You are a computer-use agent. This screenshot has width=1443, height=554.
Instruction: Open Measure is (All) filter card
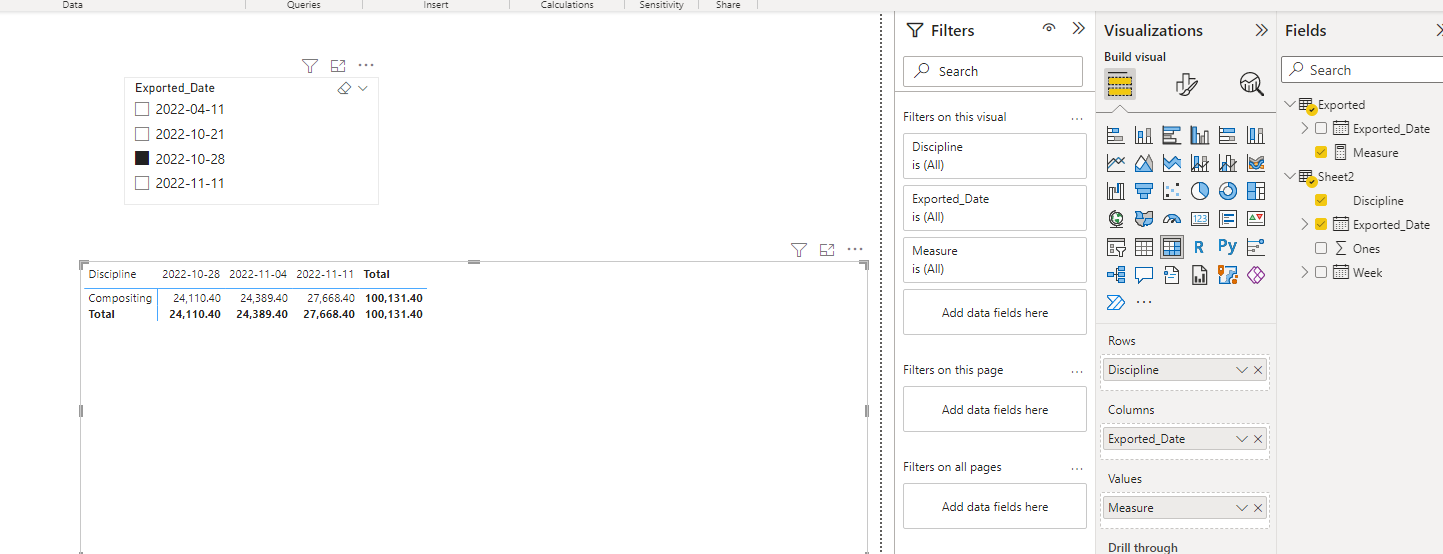click(994, 260)
